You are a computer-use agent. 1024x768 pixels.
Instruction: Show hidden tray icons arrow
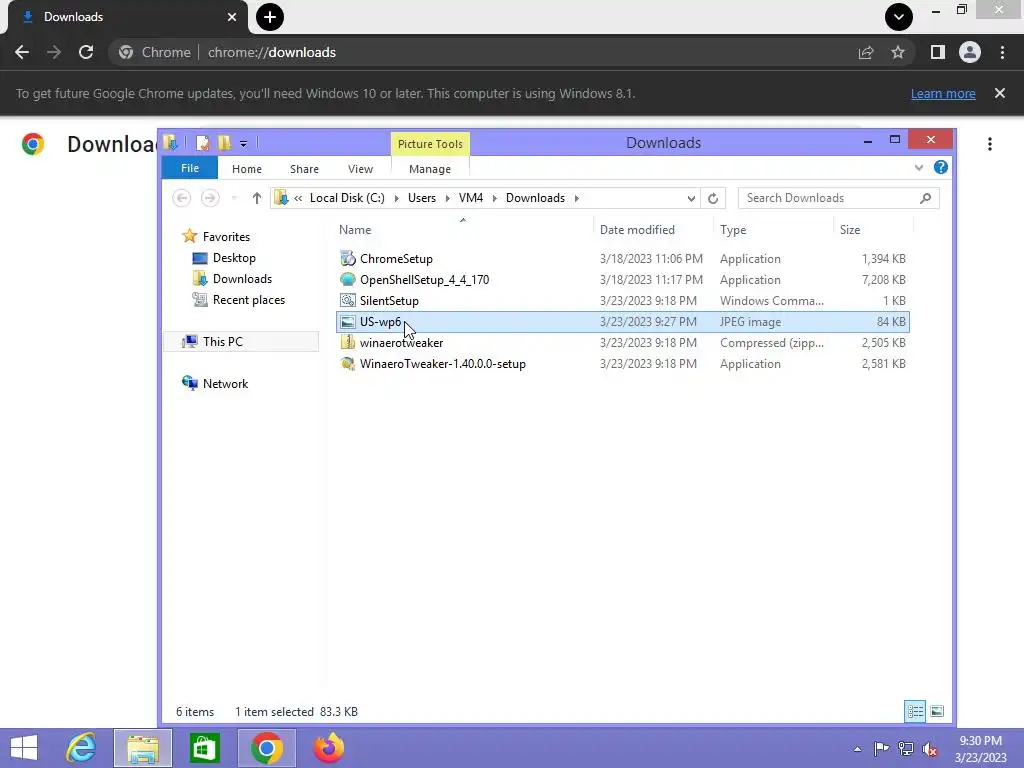pyautogui.click(x=857, y=749)
